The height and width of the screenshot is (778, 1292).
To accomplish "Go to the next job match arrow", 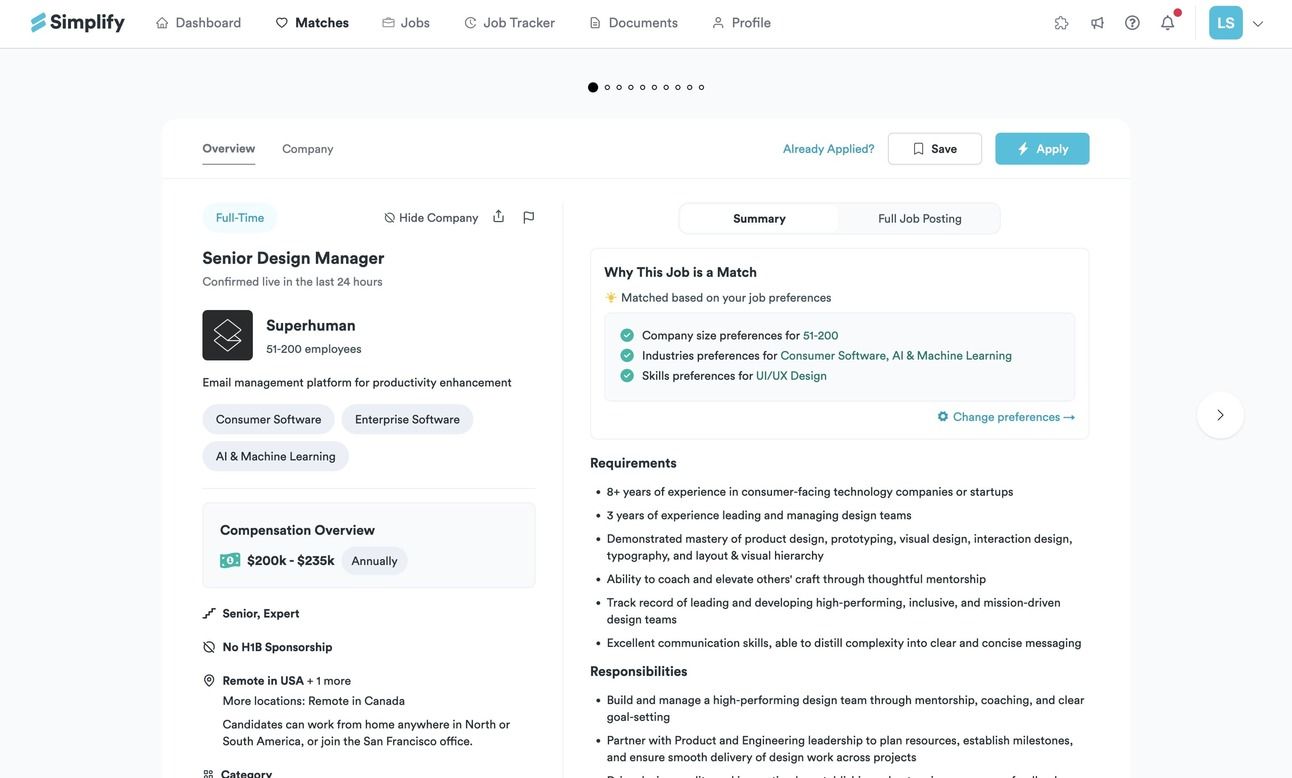I will pyautogui.click(x=1220, y=415).
